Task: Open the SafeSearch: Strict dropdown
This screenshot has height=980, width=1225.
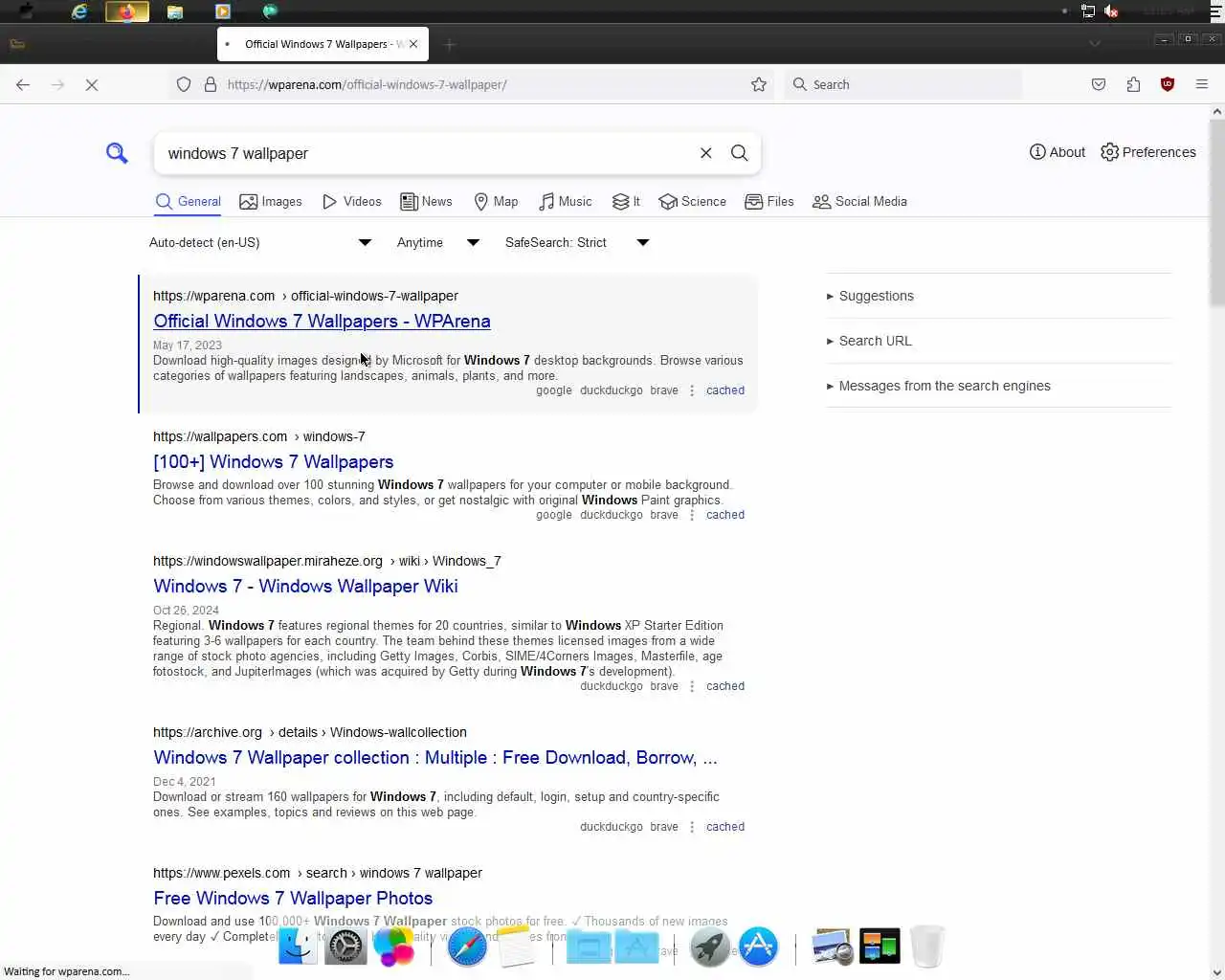Action: [577, 242]
